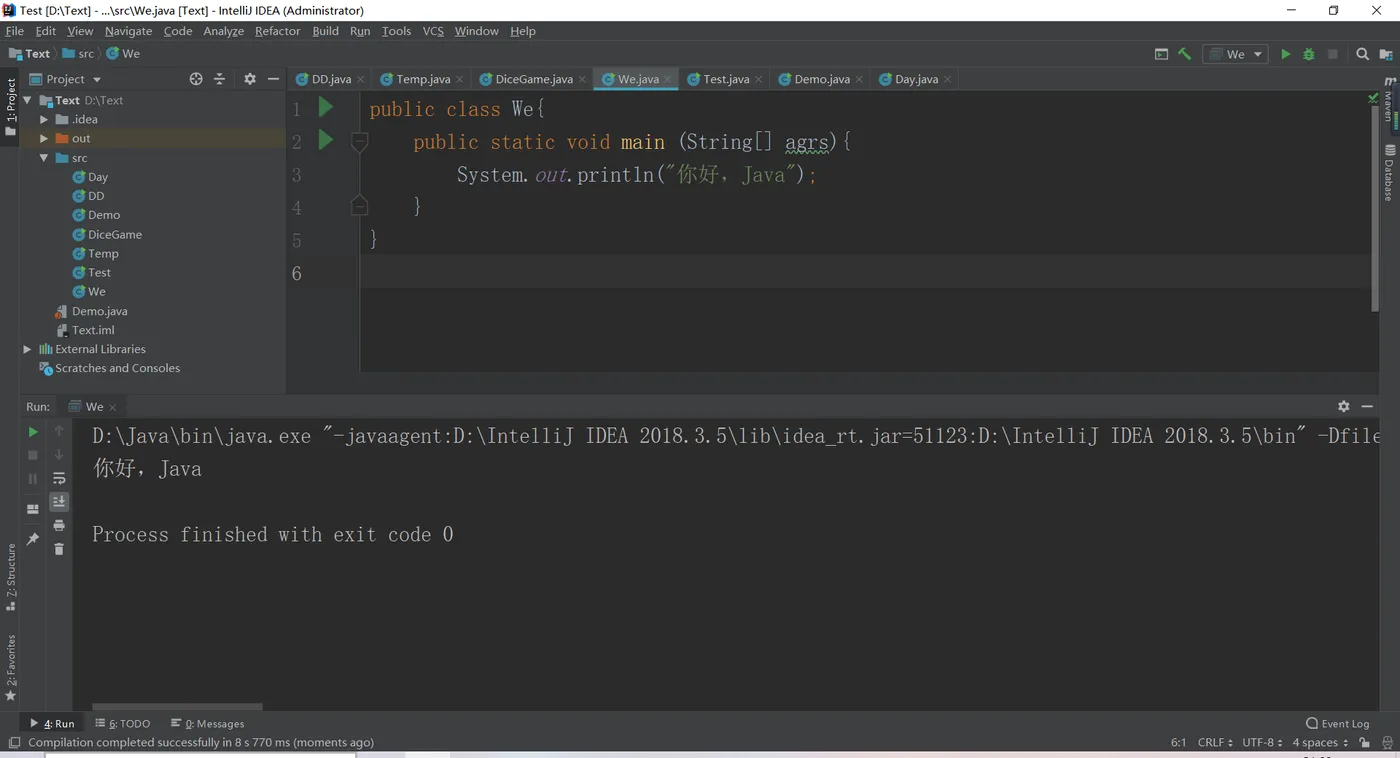Toggle tool window bars icon bottom-left

(14, 742)
